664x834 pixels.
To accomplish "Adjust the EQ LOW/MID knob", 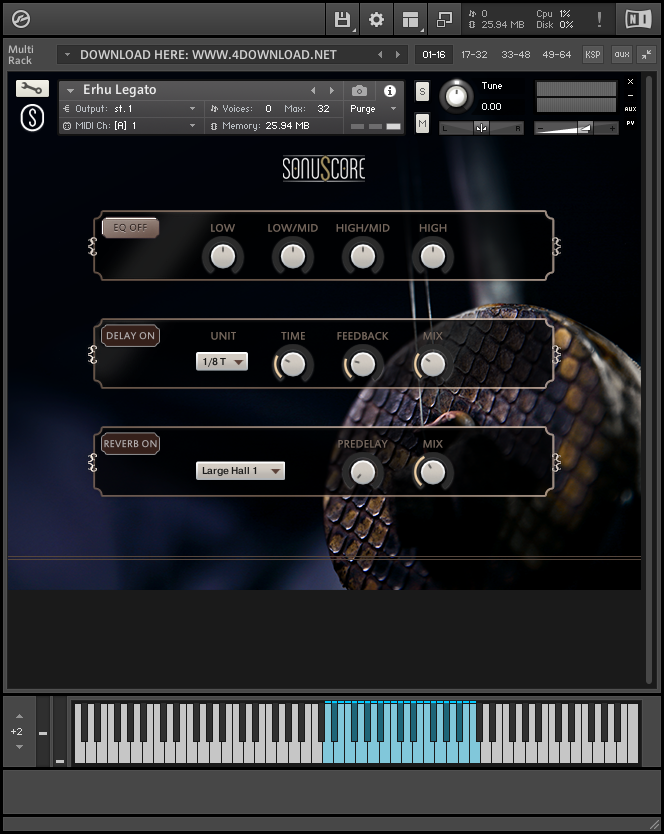I will (x=293, y=256).
